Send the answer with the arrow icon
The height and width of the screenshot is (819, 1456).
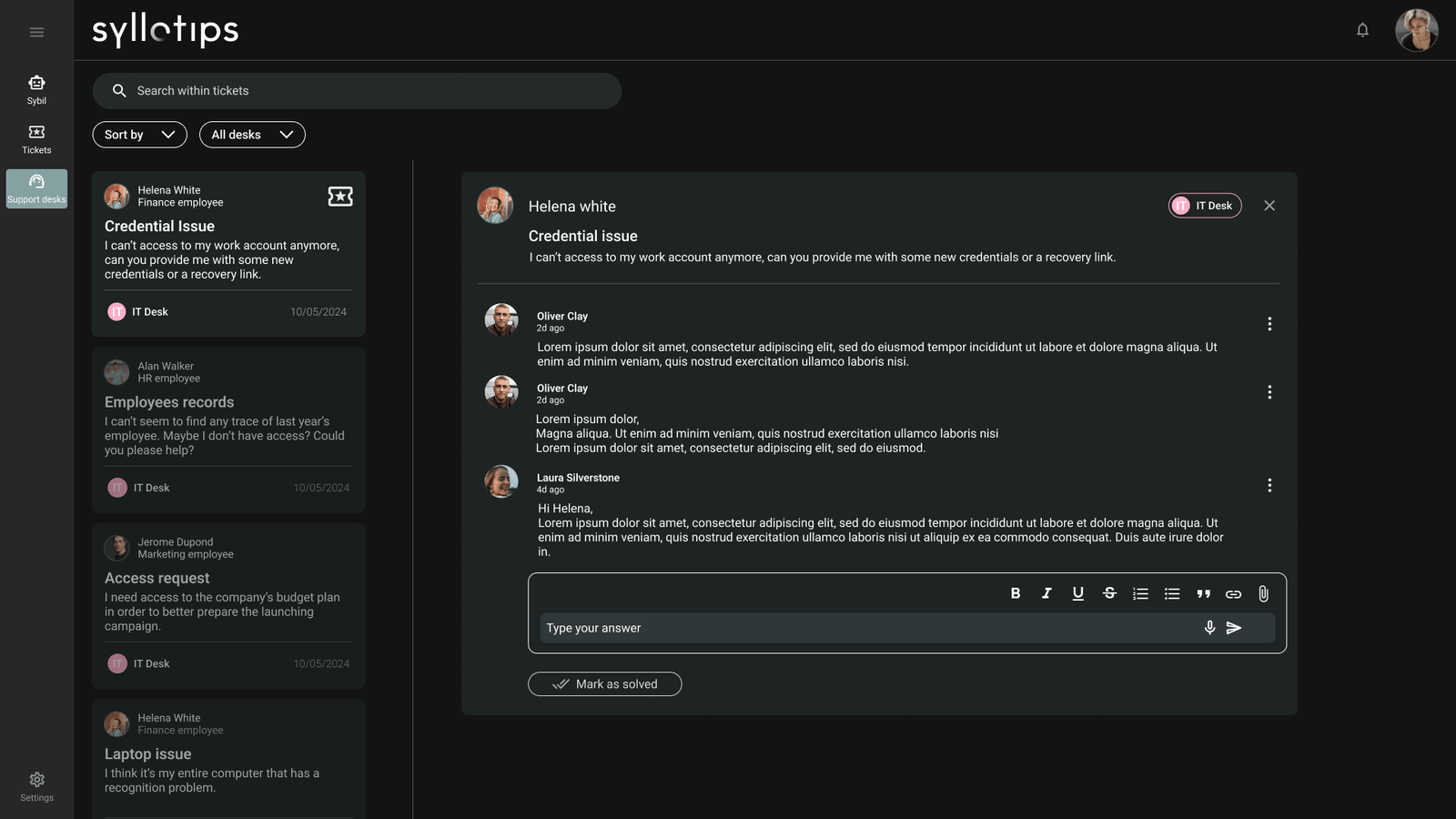(x=1234, y=628)
